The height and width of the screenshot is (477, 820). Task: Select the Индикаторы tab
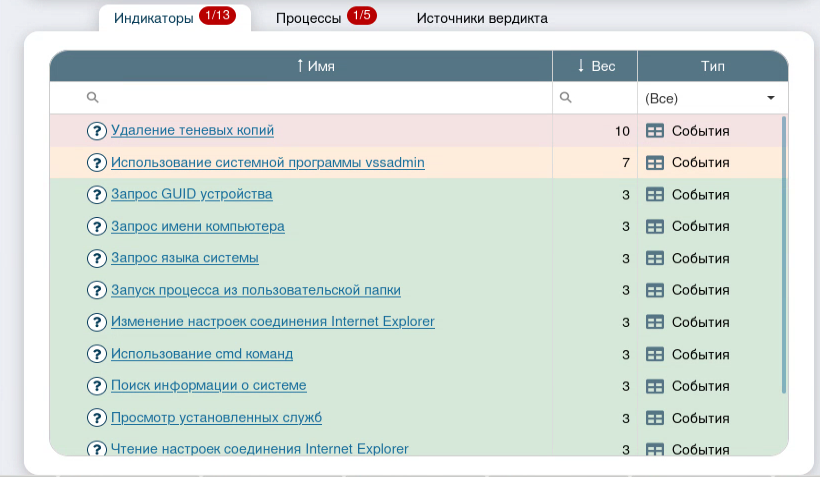point(174,18)
